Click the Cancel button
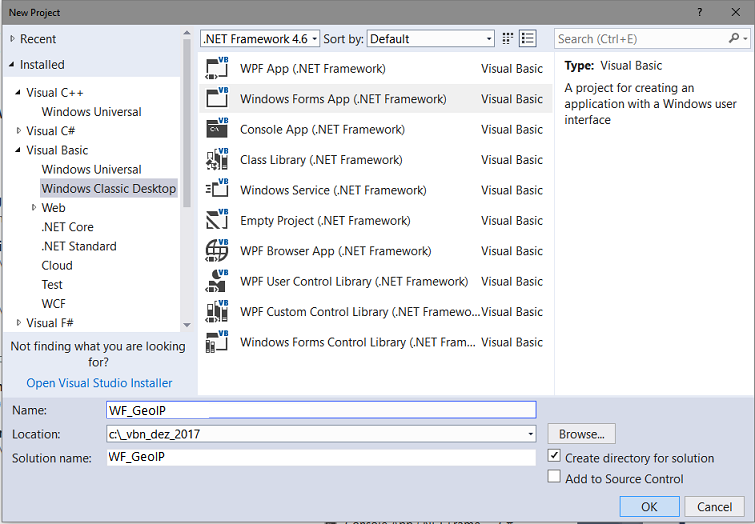Image resolution: width=755 pixels, height=524 pixels. pos(715,506)
